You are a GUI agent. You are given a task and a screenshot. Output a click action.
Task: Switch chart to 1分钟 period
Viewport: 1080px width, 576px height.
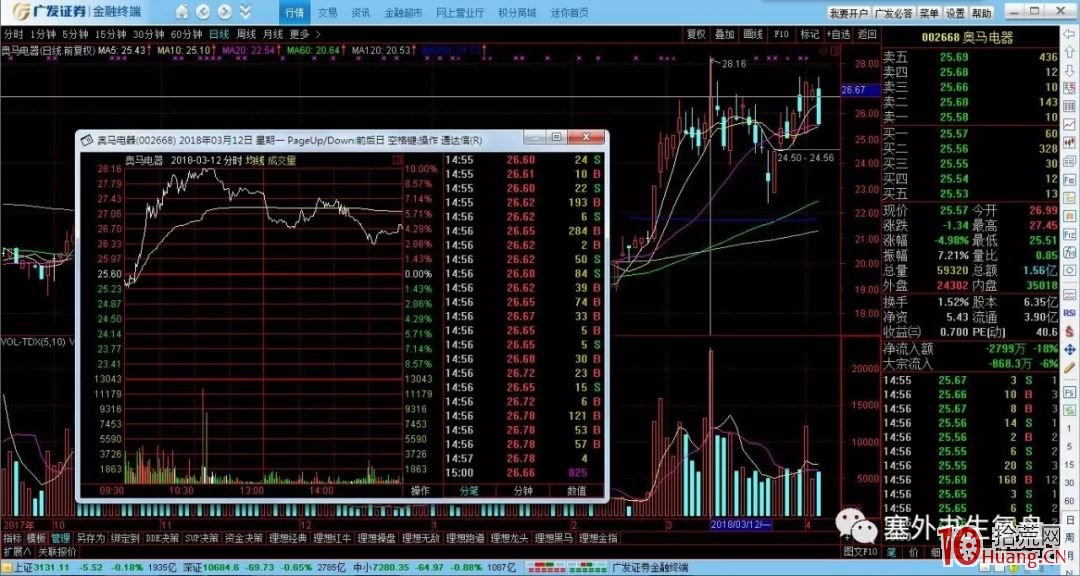[43, 34]
